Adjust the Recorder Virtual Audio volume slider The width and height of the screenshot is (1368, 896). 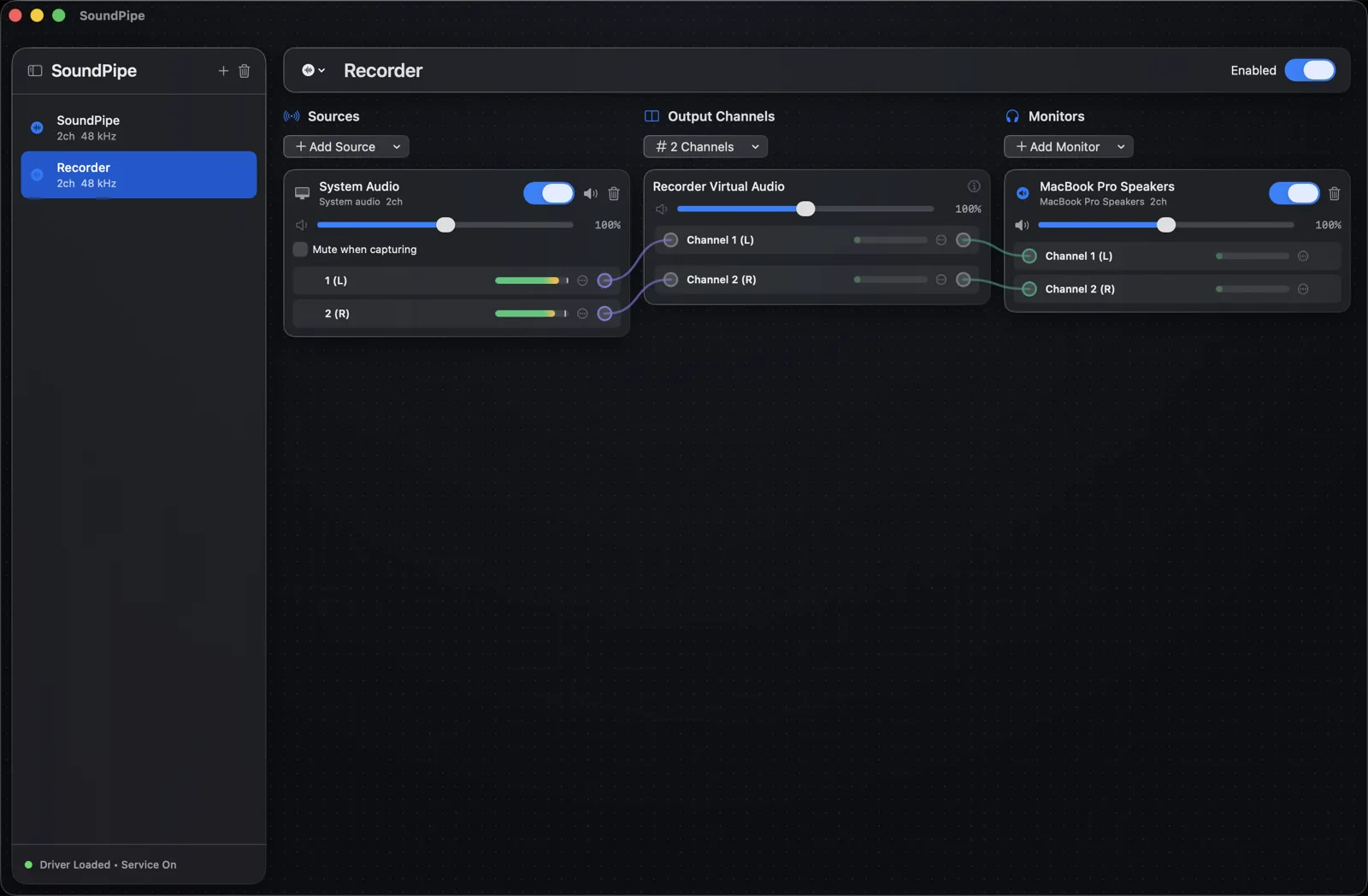(x=805, y=209)
